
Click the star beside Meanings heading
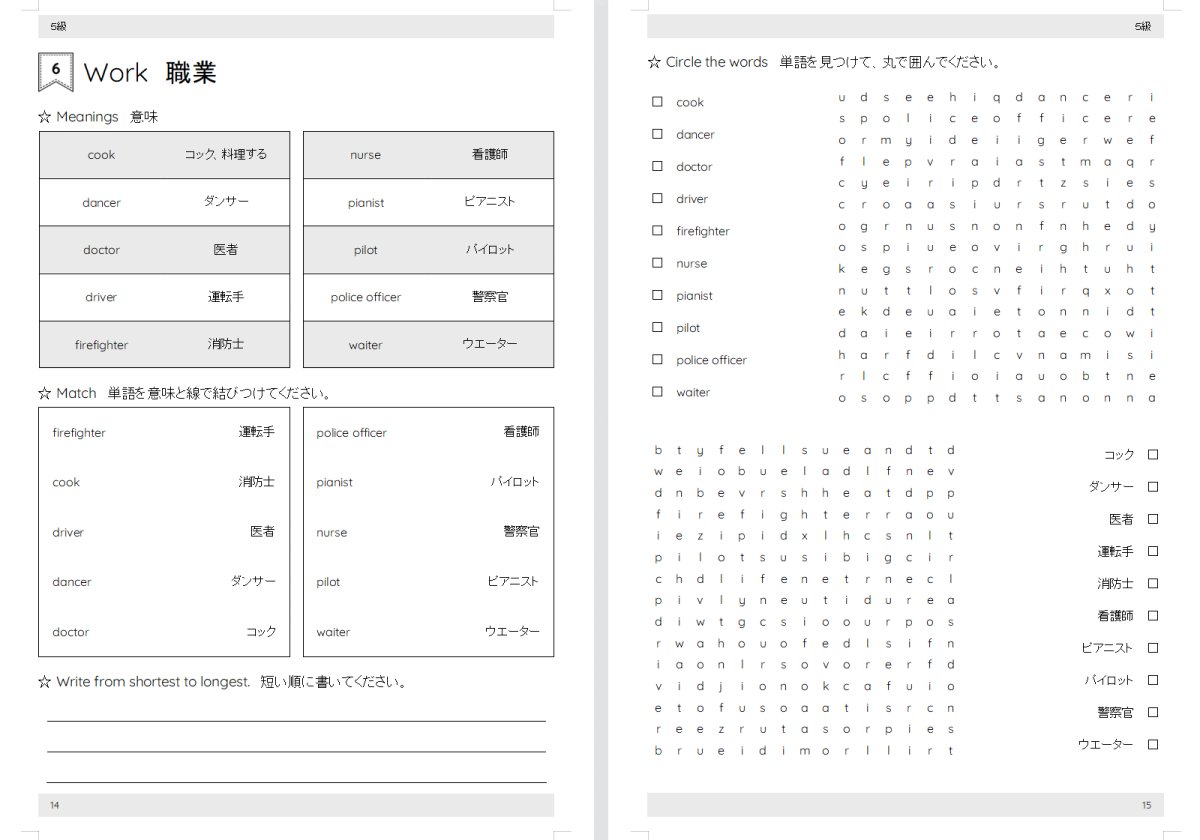44,117
